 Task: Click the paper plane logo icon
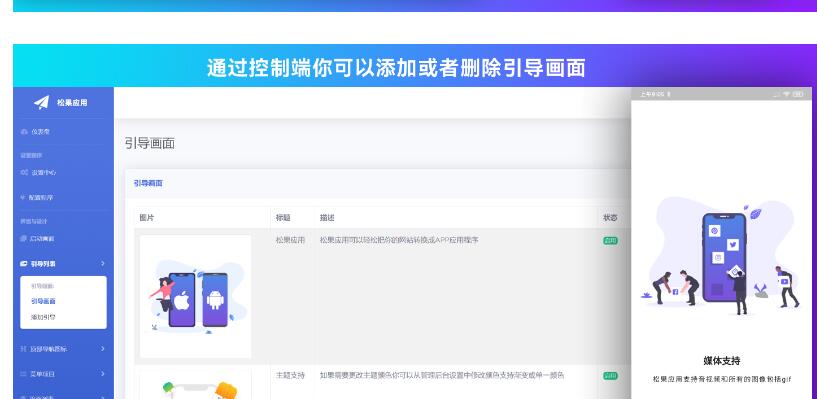[x=42, y=103]
